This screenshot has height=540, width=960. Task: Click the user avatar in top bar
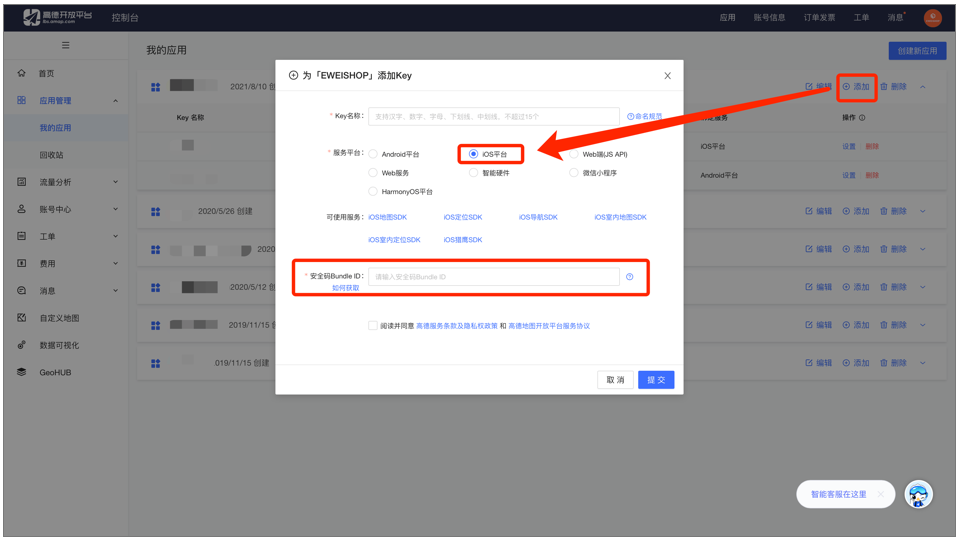(x=932, y=18)
